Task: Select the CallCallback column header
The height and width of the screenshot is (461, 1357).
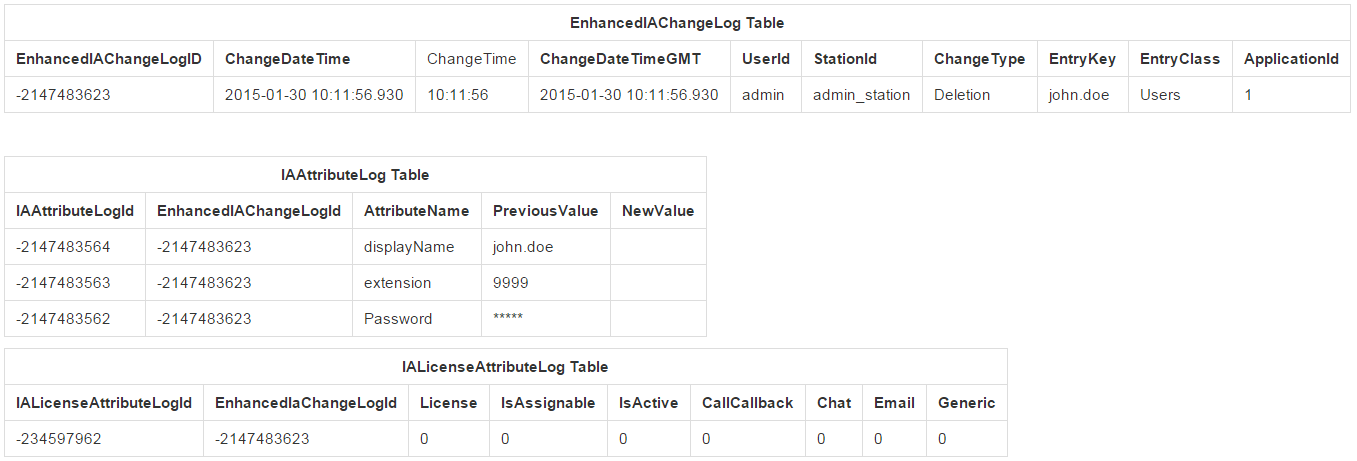Action: (x=747, y=403)
